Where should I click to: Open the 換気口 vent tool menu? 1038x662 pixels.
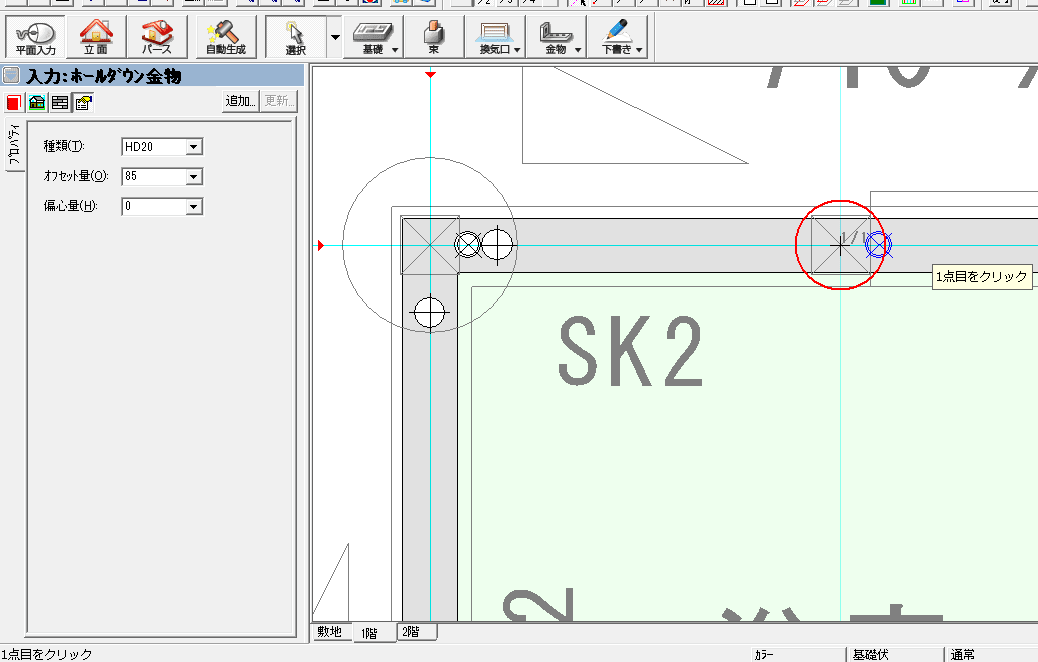click(496, 38)
